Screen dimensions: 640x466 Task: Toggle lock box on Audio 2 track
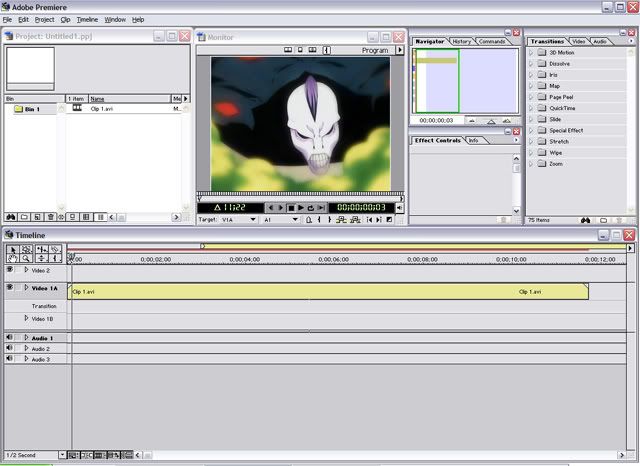click(x=18, y=348)
